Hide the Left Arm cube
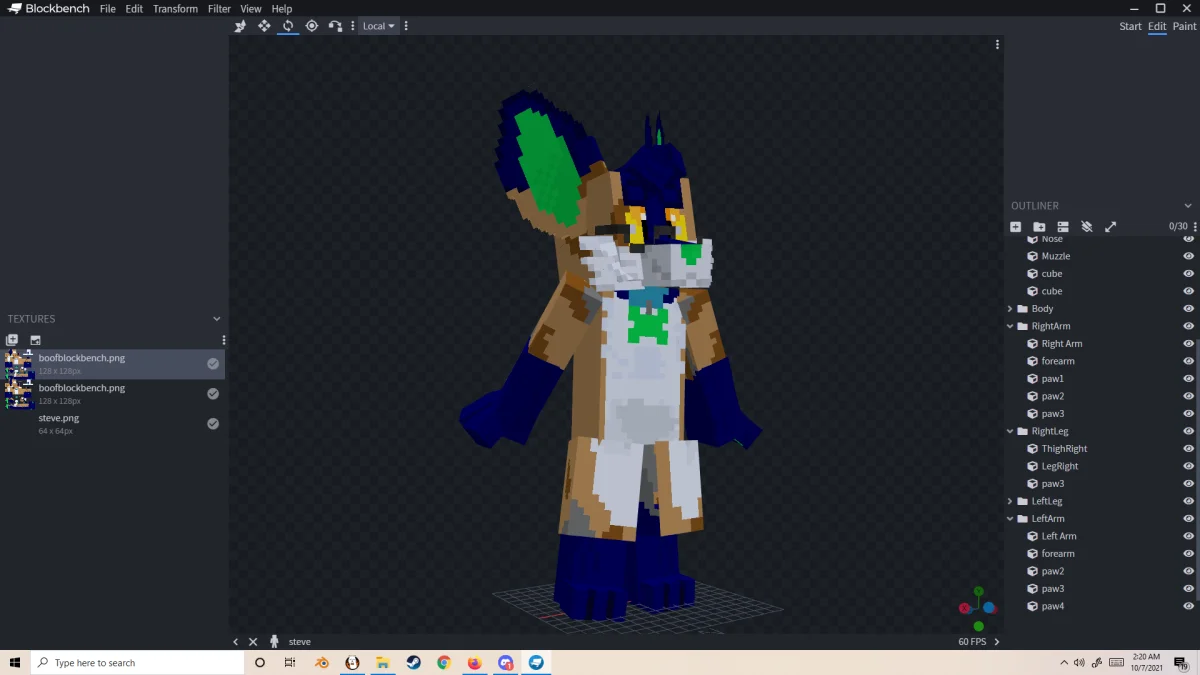 (x=1189, y=536)
